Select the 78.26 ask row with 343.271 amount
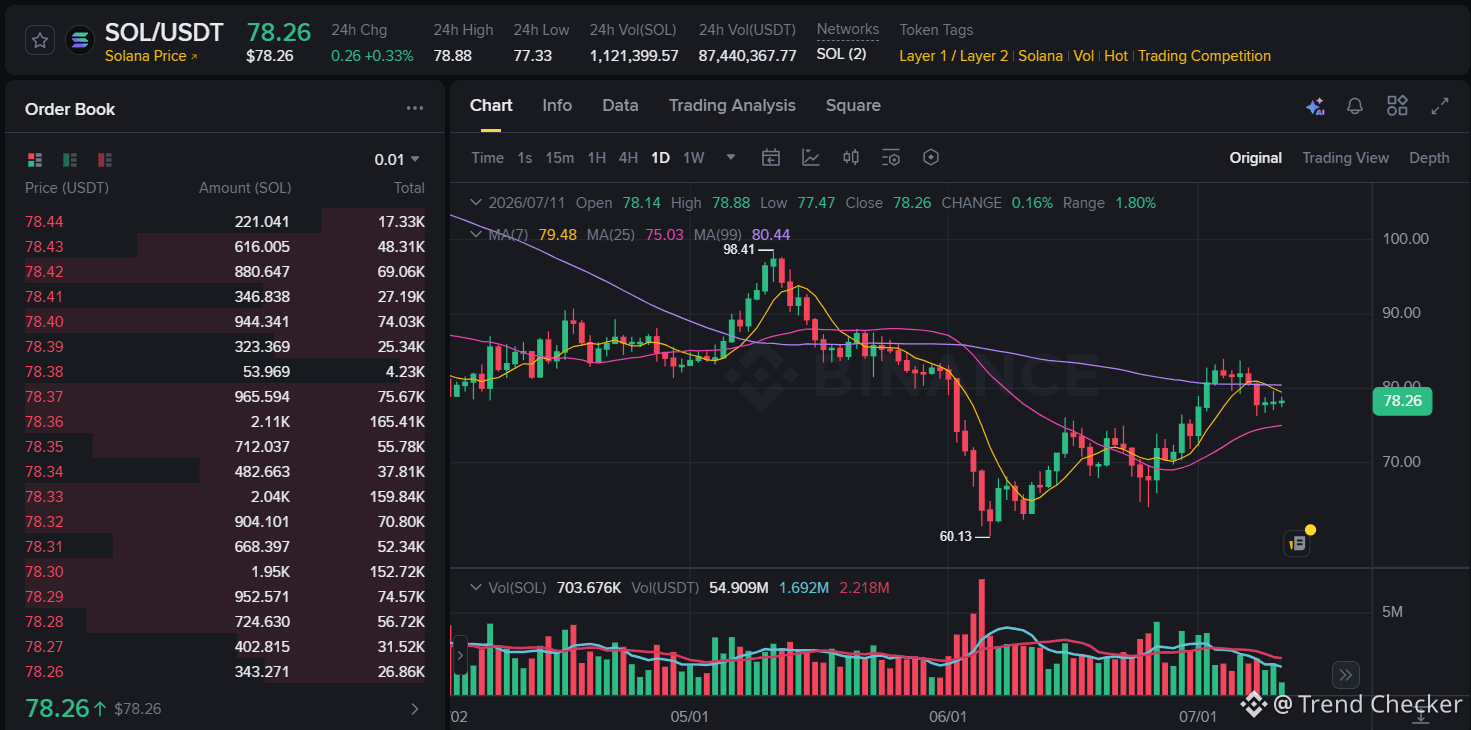 click(x=225, y=672)
